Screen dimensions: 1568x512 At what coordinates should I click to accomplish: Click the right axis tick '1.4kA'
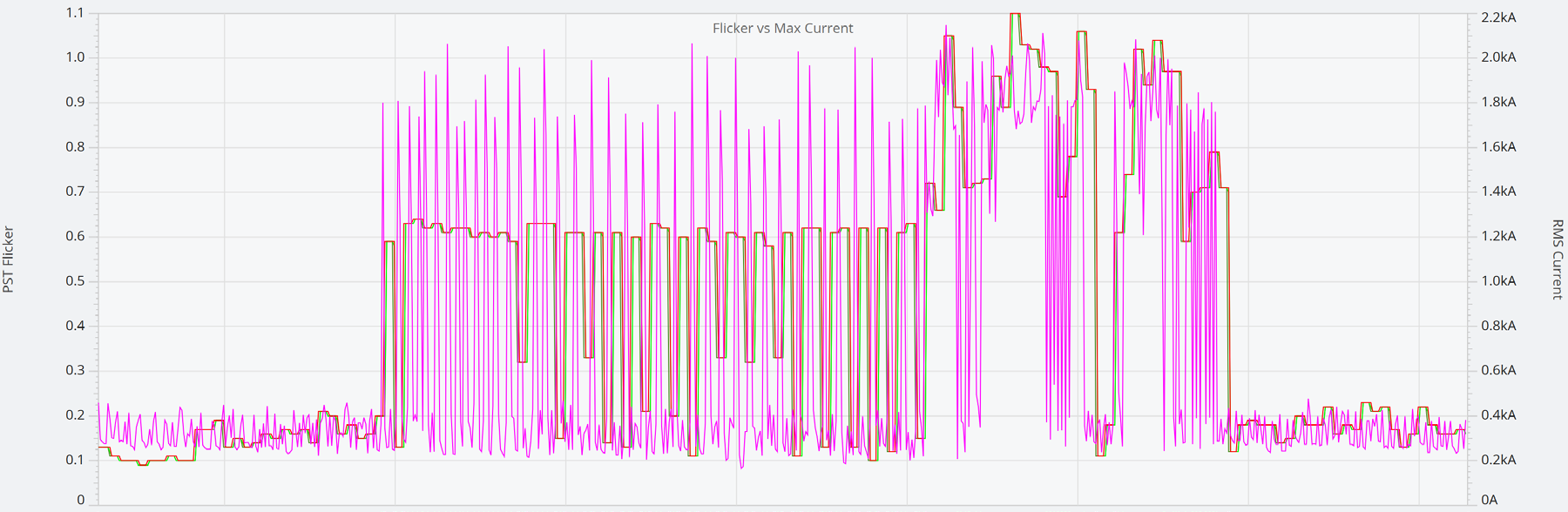click(x=1498, y=192)
